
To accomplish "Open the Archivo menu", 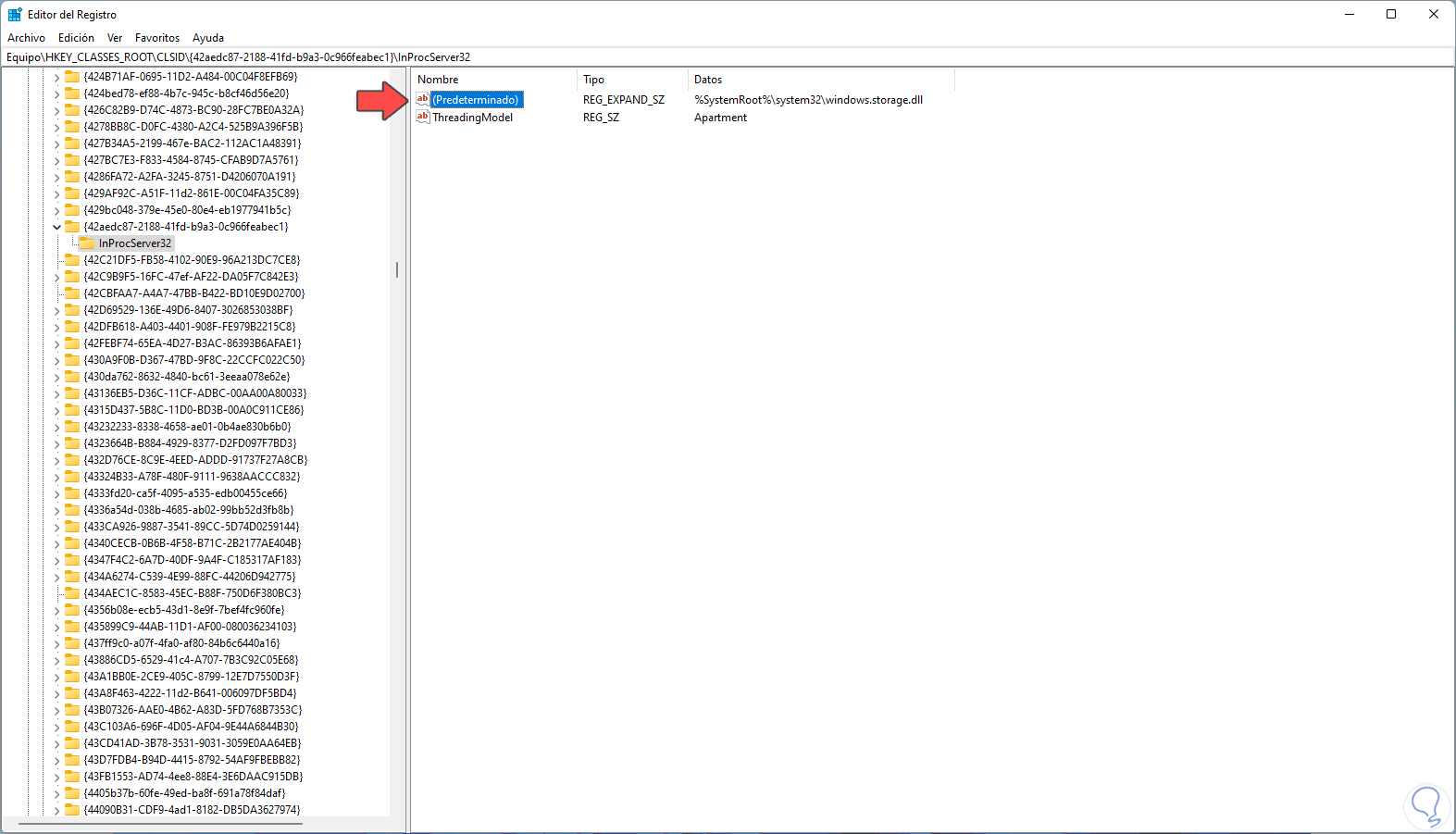I will pyautogui.click(x=26, y=38).
